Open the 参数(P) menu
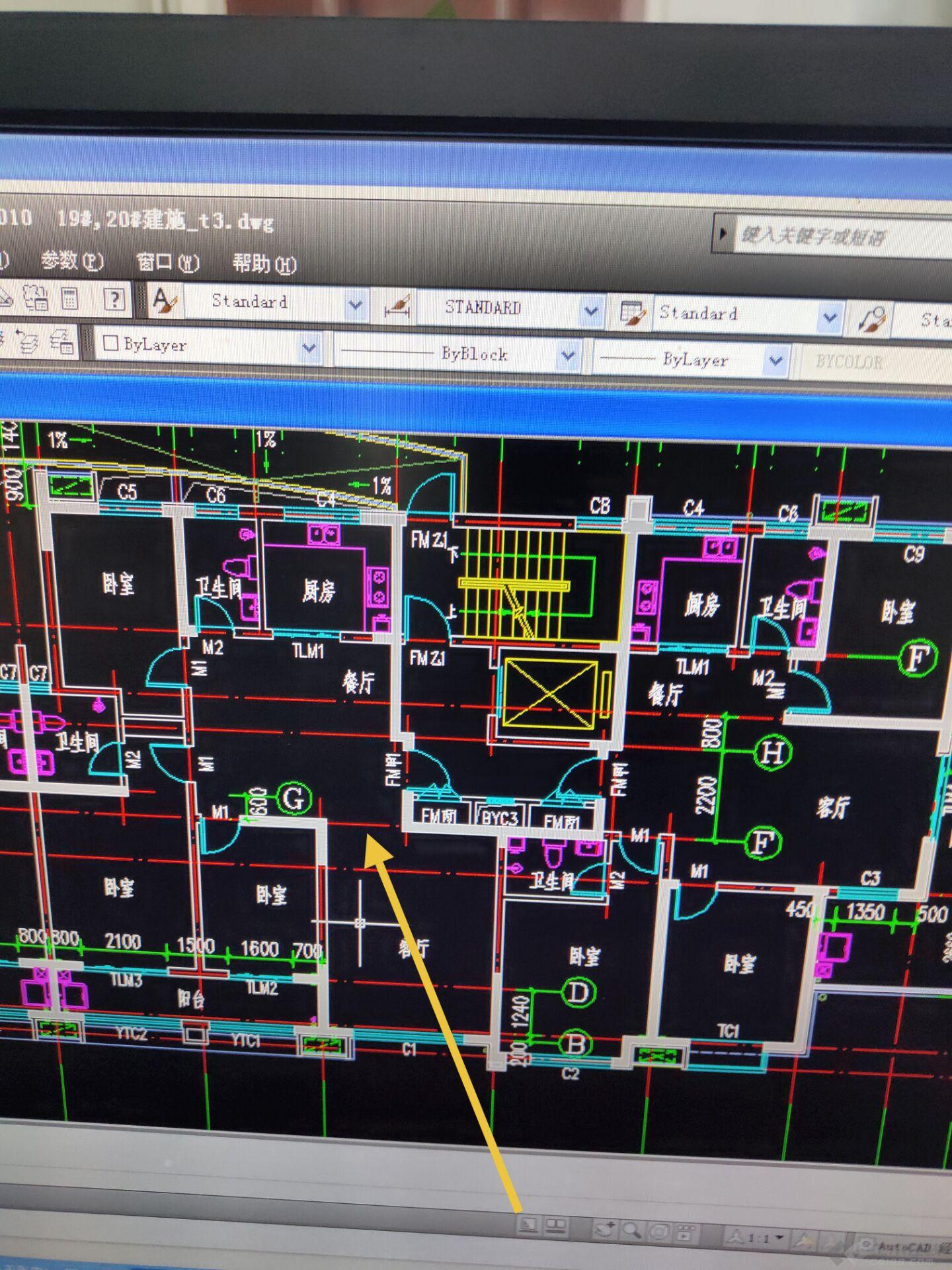The width and height of the screenshot is (952, 1270). [x=72, y=261]
